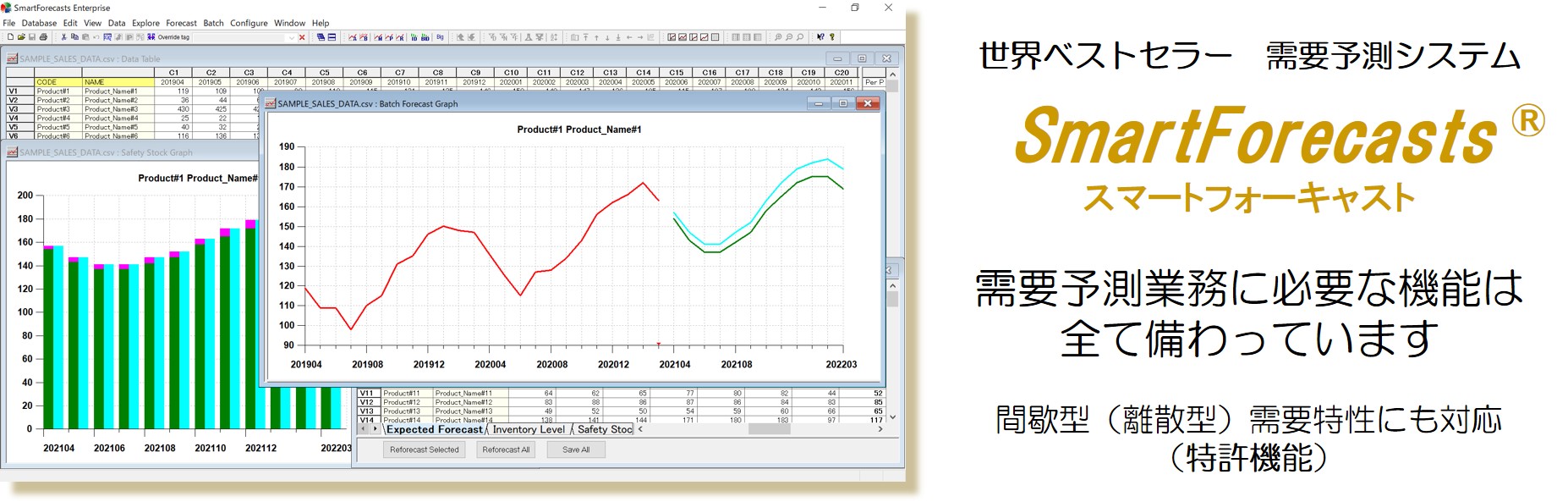Click the Save toolbar icon
The image size is (1568, 502).
32,37
